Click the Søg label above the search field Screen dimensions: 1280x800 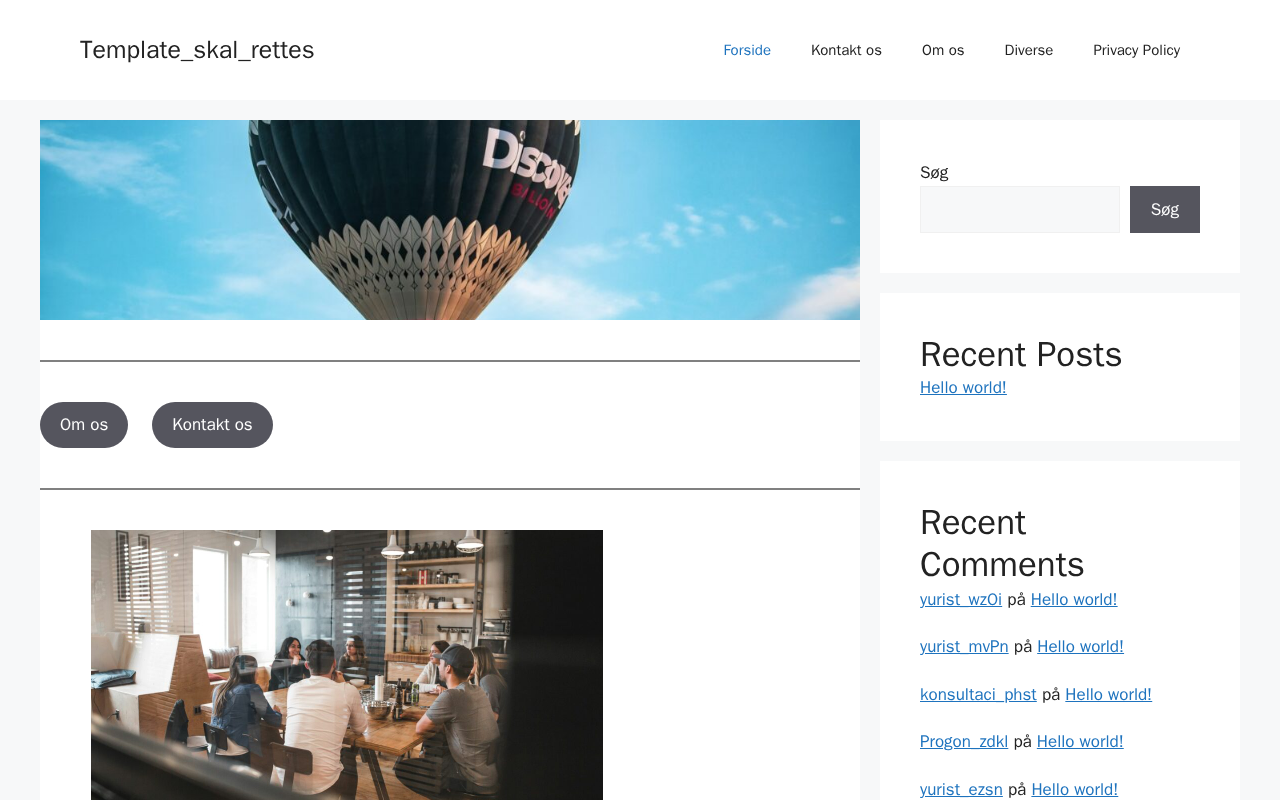[x=934, y=172]
